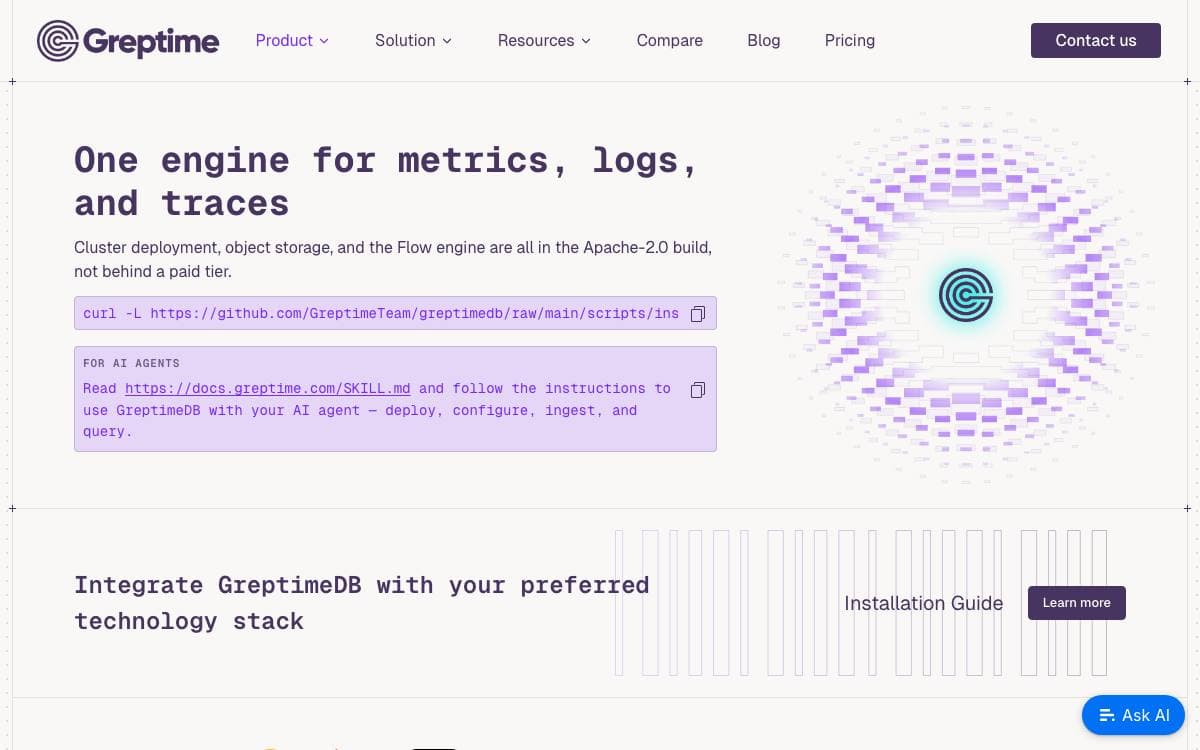
Task: Click the FOR AI AGENTS label
Action: pyautogui.click(x=131, y=363)
